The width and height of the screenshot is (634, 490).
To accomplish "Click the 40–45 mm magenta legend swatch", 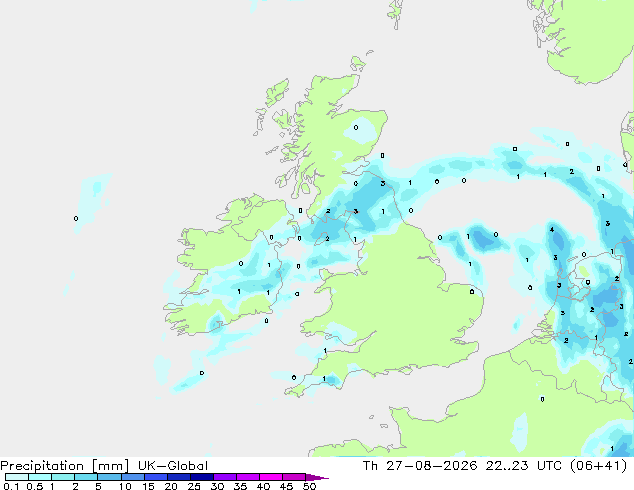I will 271,477.
